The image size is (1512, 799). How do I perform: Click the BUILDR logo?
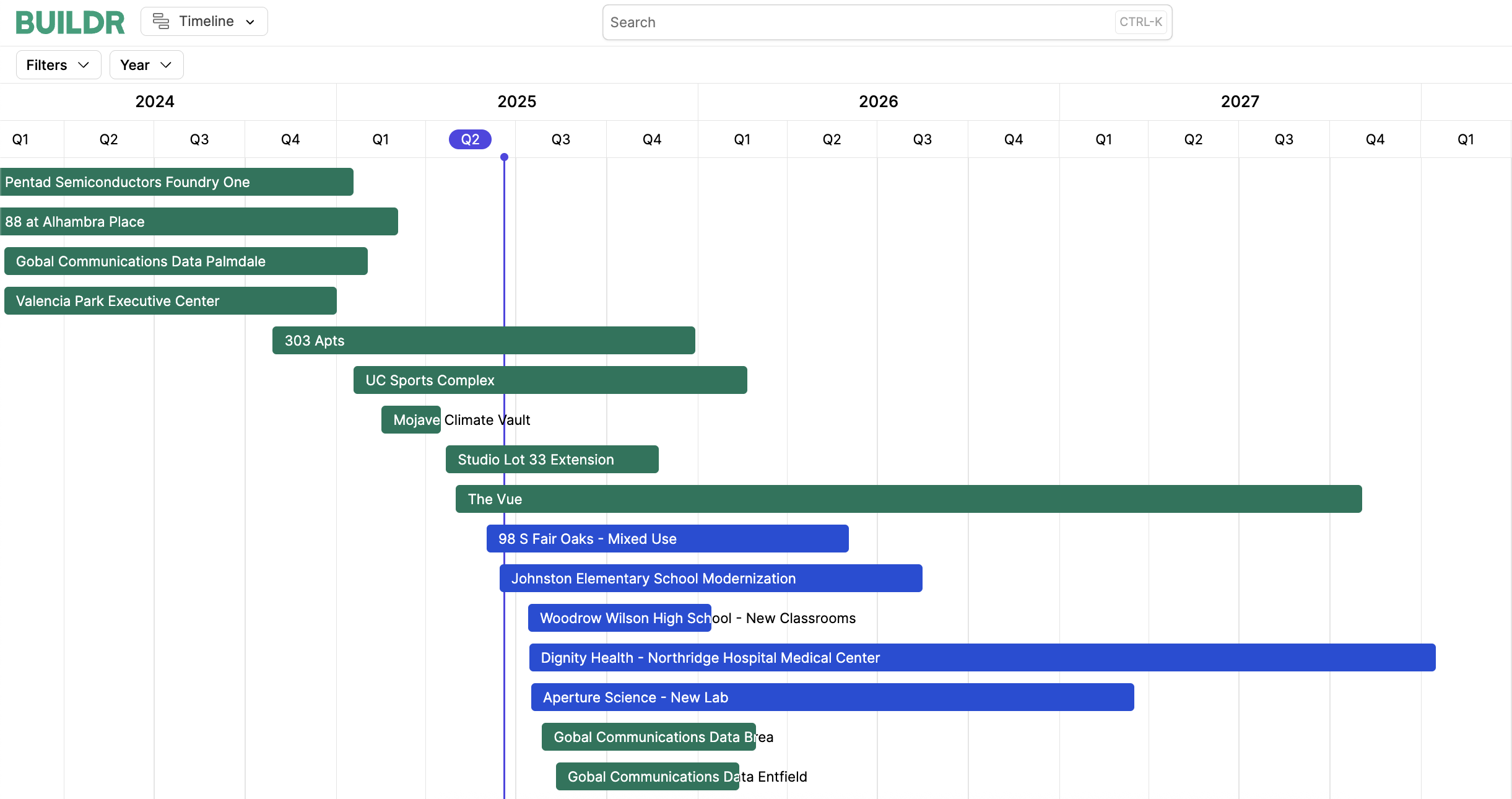[70, 22]
